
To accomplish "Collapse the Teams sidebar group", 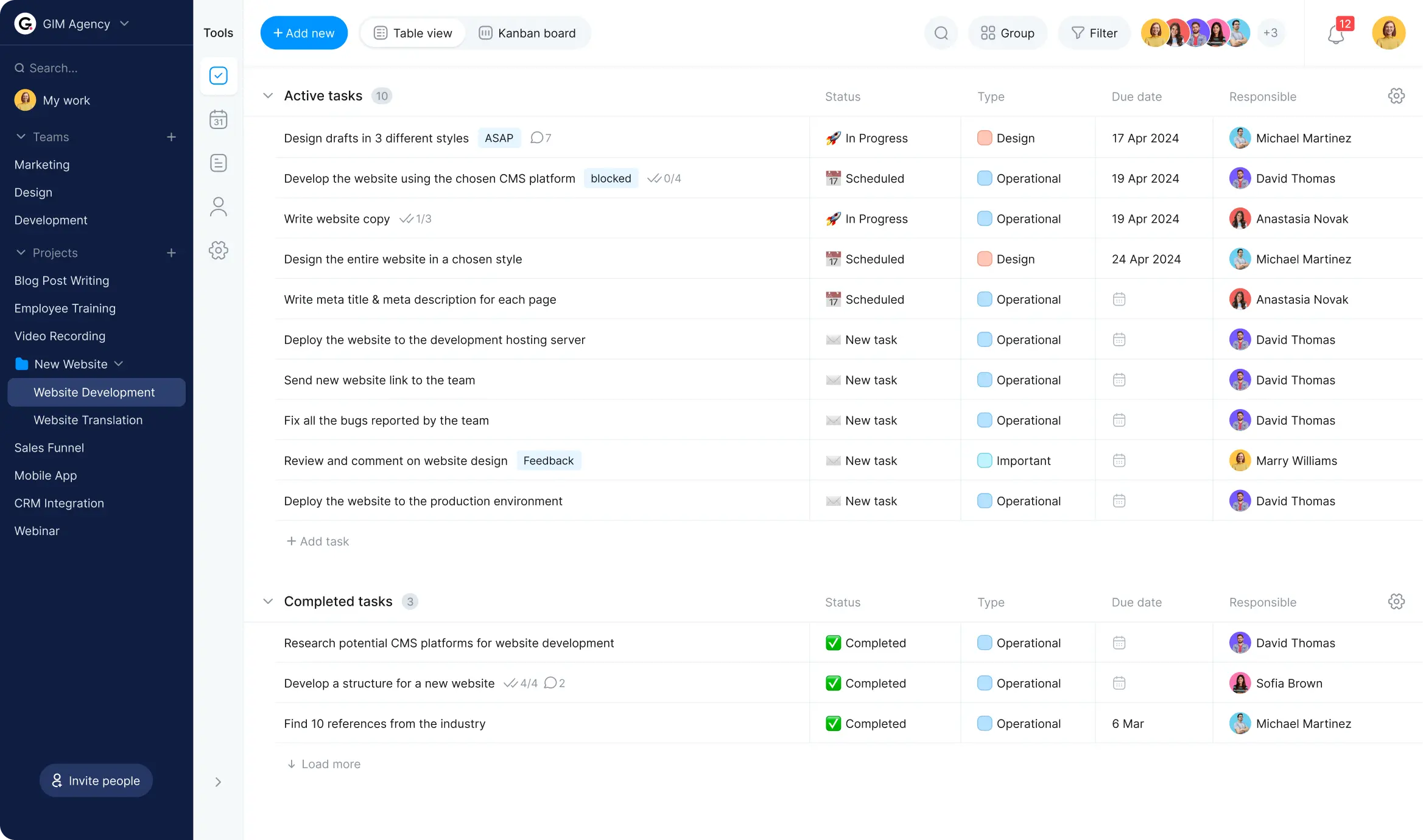I will tap(21, 136).
